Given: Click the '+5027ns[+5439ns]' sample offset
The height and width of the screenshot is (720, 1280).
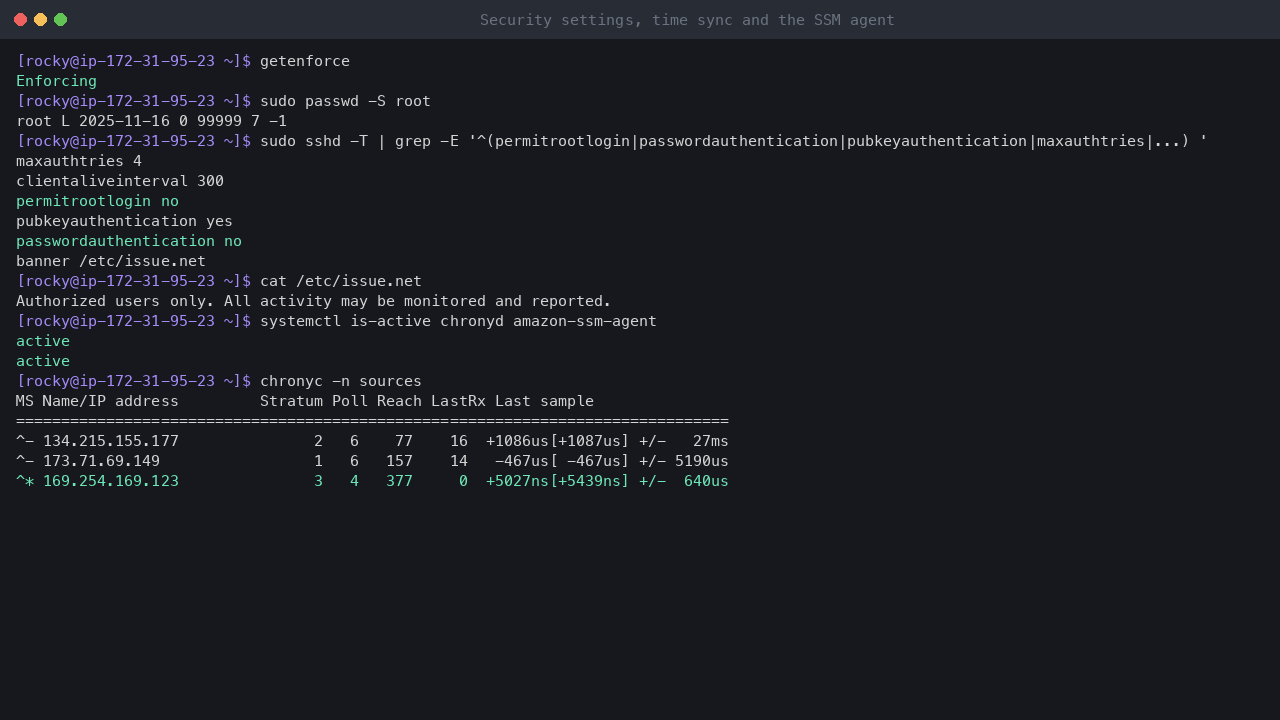Looking at the screenshot, I should [x=558, y=481].
